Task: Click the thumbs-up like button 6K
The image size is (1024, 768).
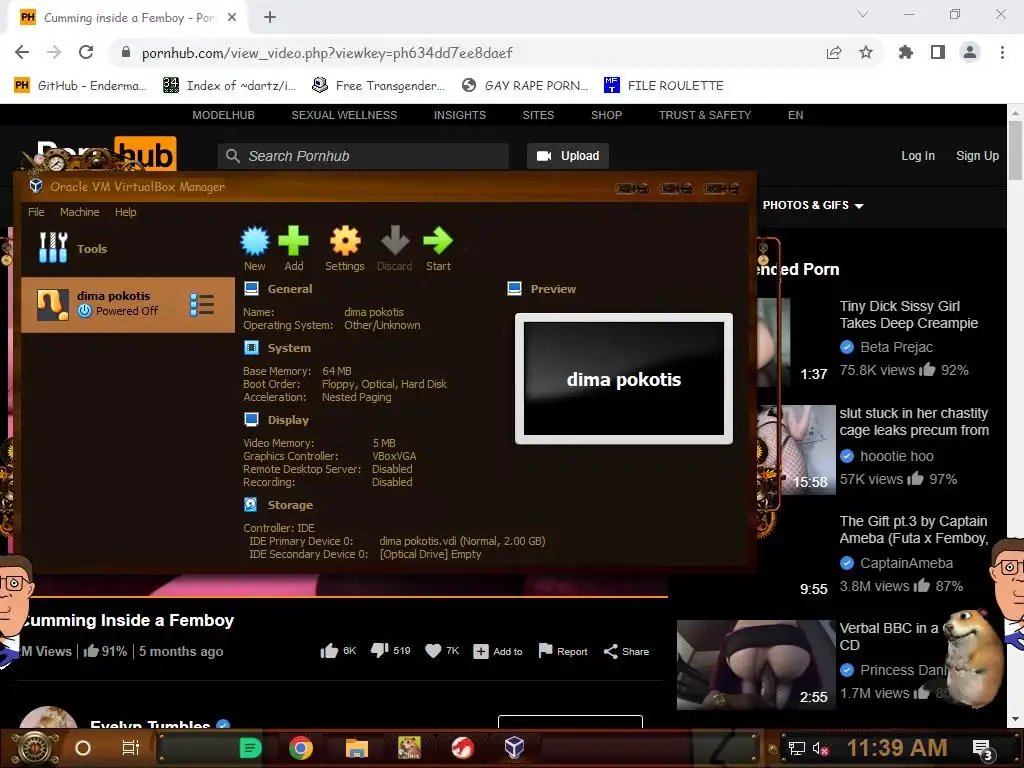Action: point(338,650)
